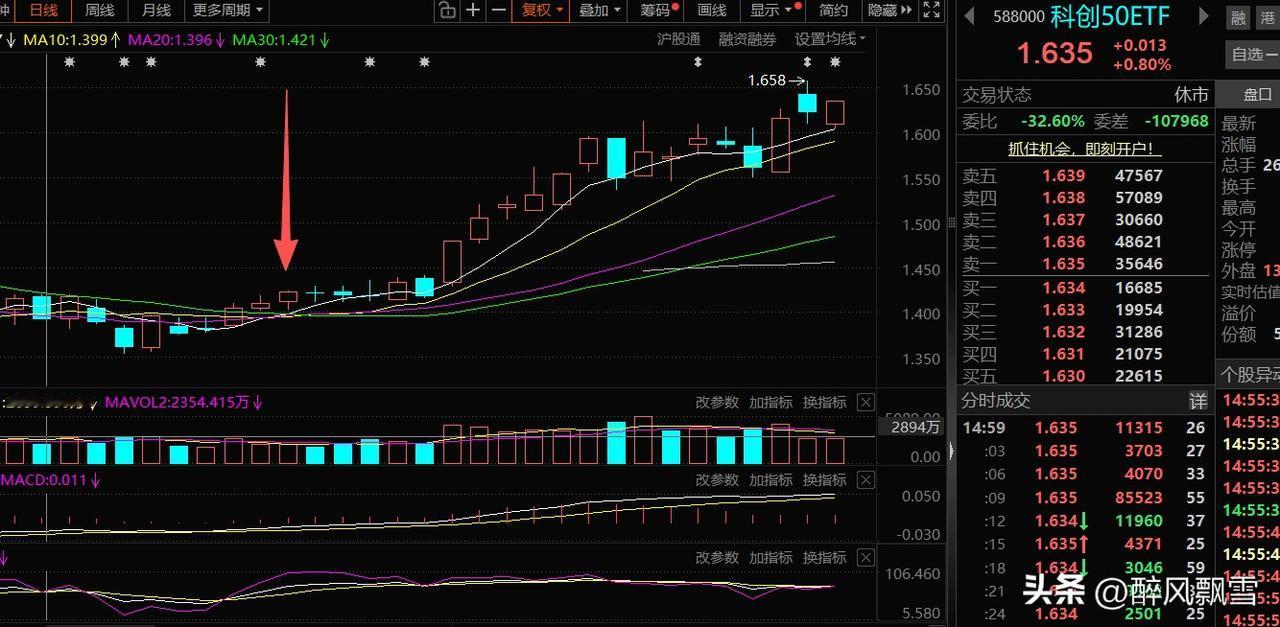Click MAVOL2:2354.415万 label
The width and height of the screenshot is (1280, 627).
[x=184, y=402]
